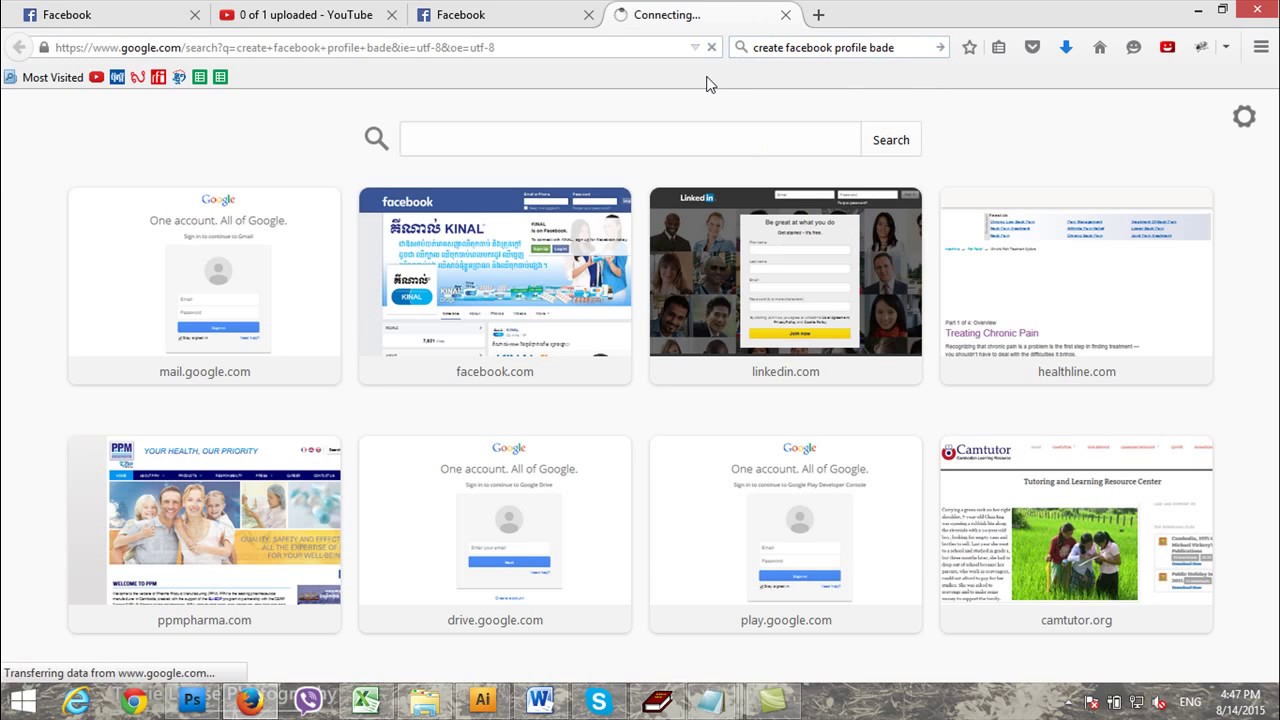
Task: Open the Firefox hamburger menu
Action: (1260, 47)
